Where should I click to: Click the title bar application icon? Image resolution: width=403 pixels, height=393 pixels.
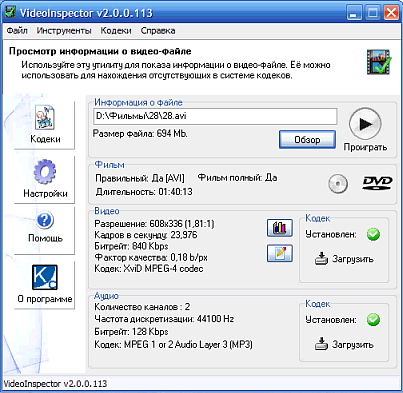pyautogui.click(x=10, y=12)
